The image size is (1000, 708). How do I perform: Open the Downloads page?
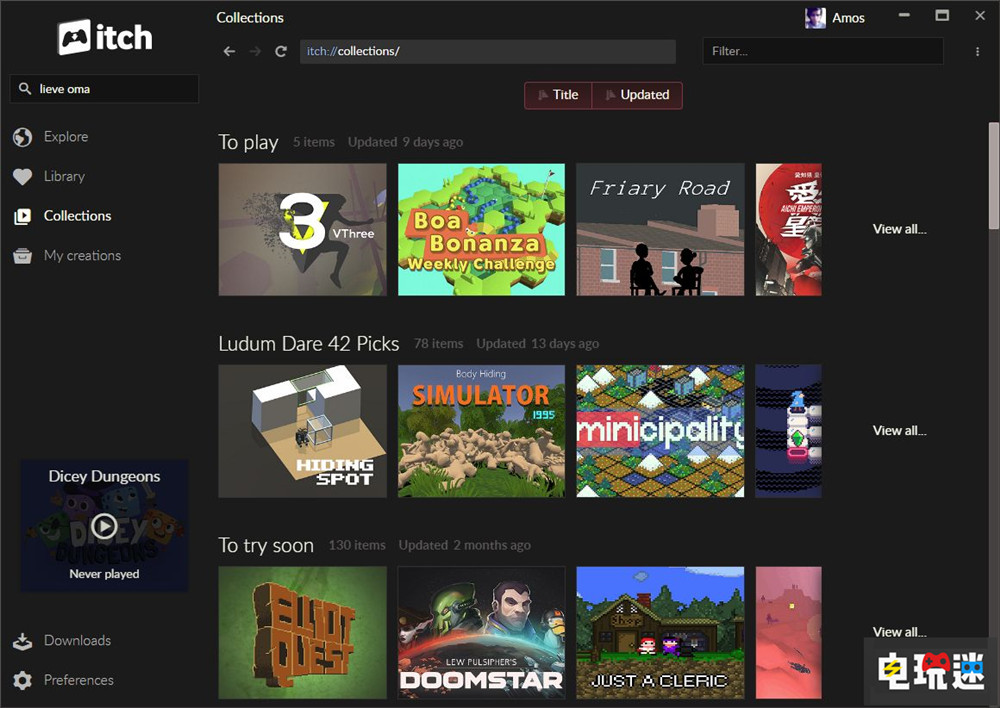pyautogui.click(x=77, y=640)
